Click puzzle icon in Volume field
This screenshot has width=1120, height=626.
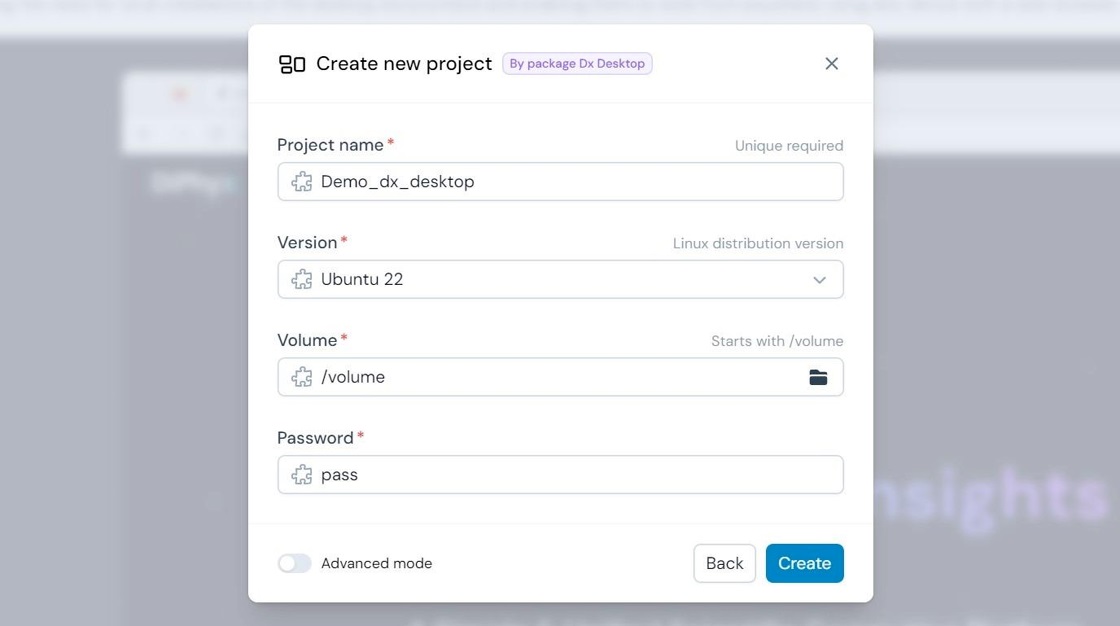click(301, 377)
